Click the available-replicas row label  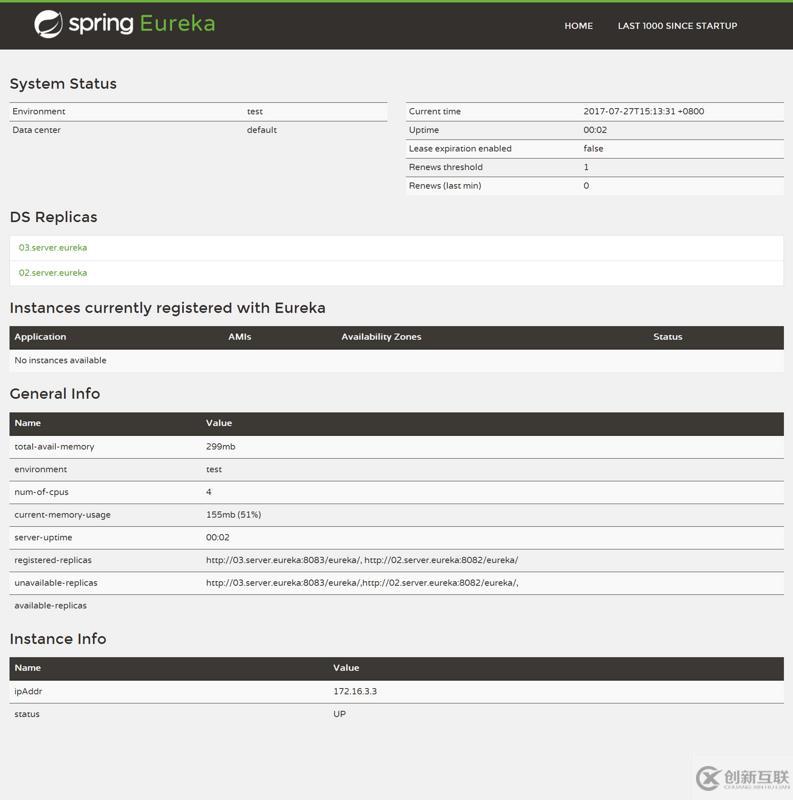[51, 606]
